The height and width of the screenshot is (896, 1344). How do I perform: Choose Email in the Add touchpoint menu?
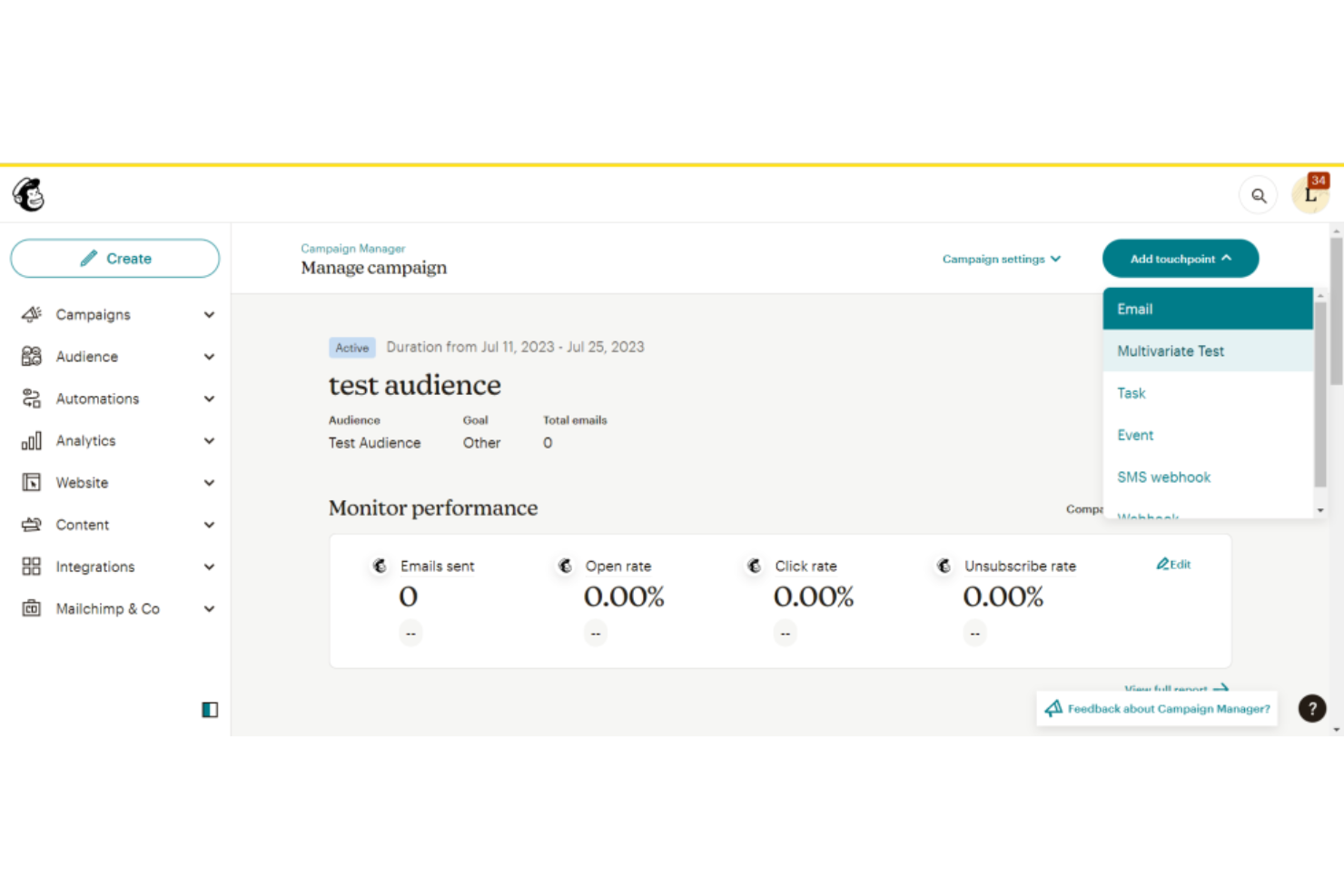click(x=1134, y=309)
